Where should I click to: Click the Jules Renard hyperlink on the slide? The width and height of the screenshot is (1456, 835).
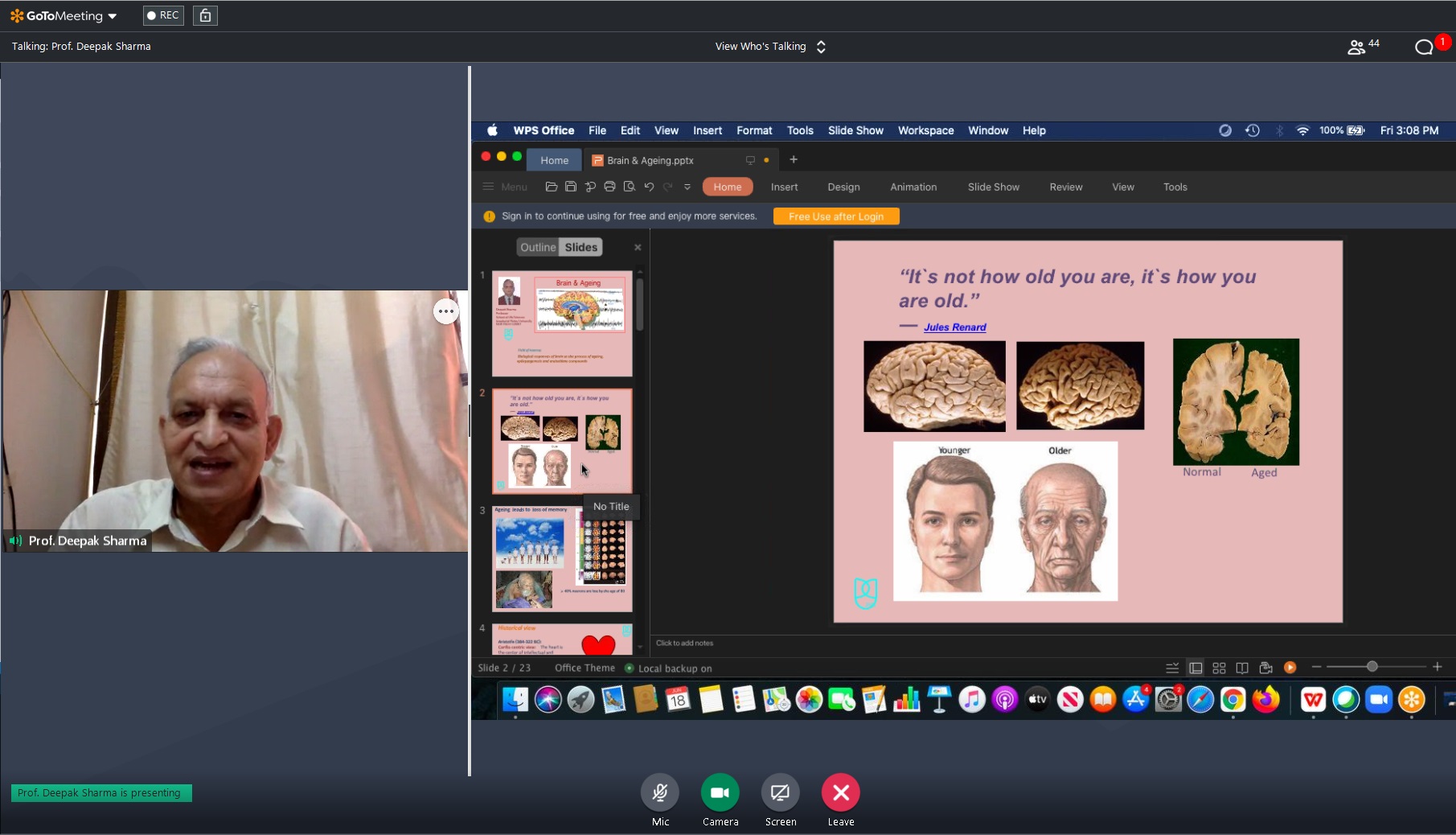954,327
